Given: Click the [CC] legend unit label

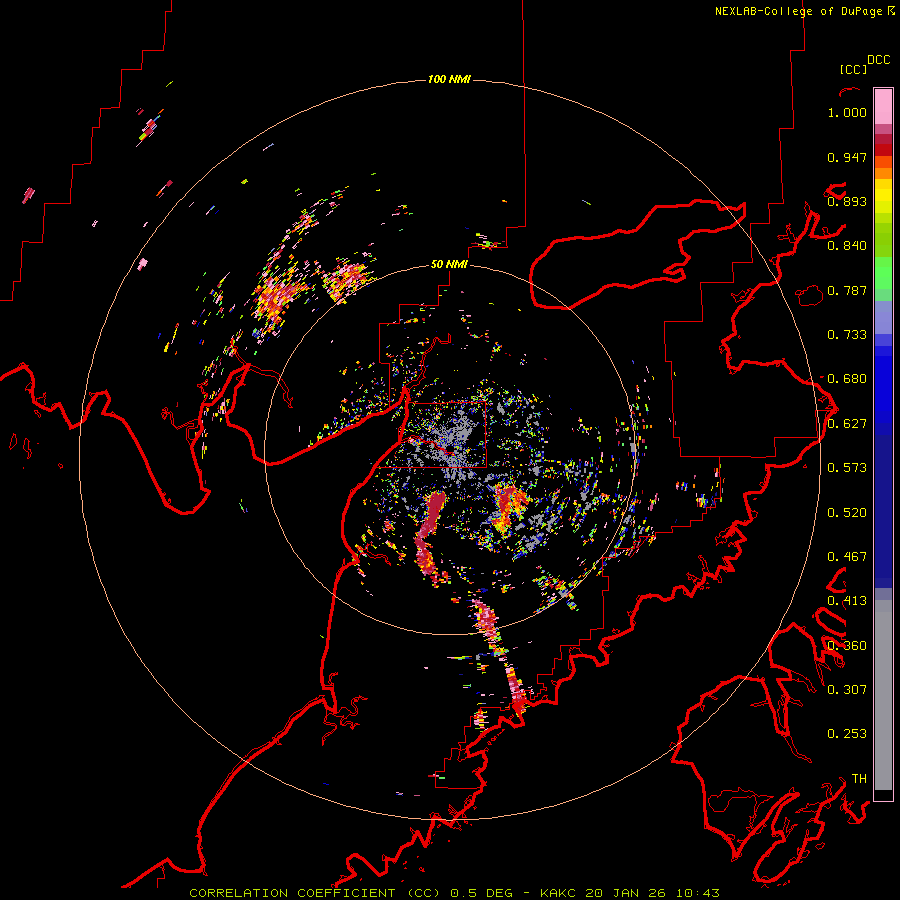Looking at the screenshot, I should pyautogui.click(x=853, y=69).
